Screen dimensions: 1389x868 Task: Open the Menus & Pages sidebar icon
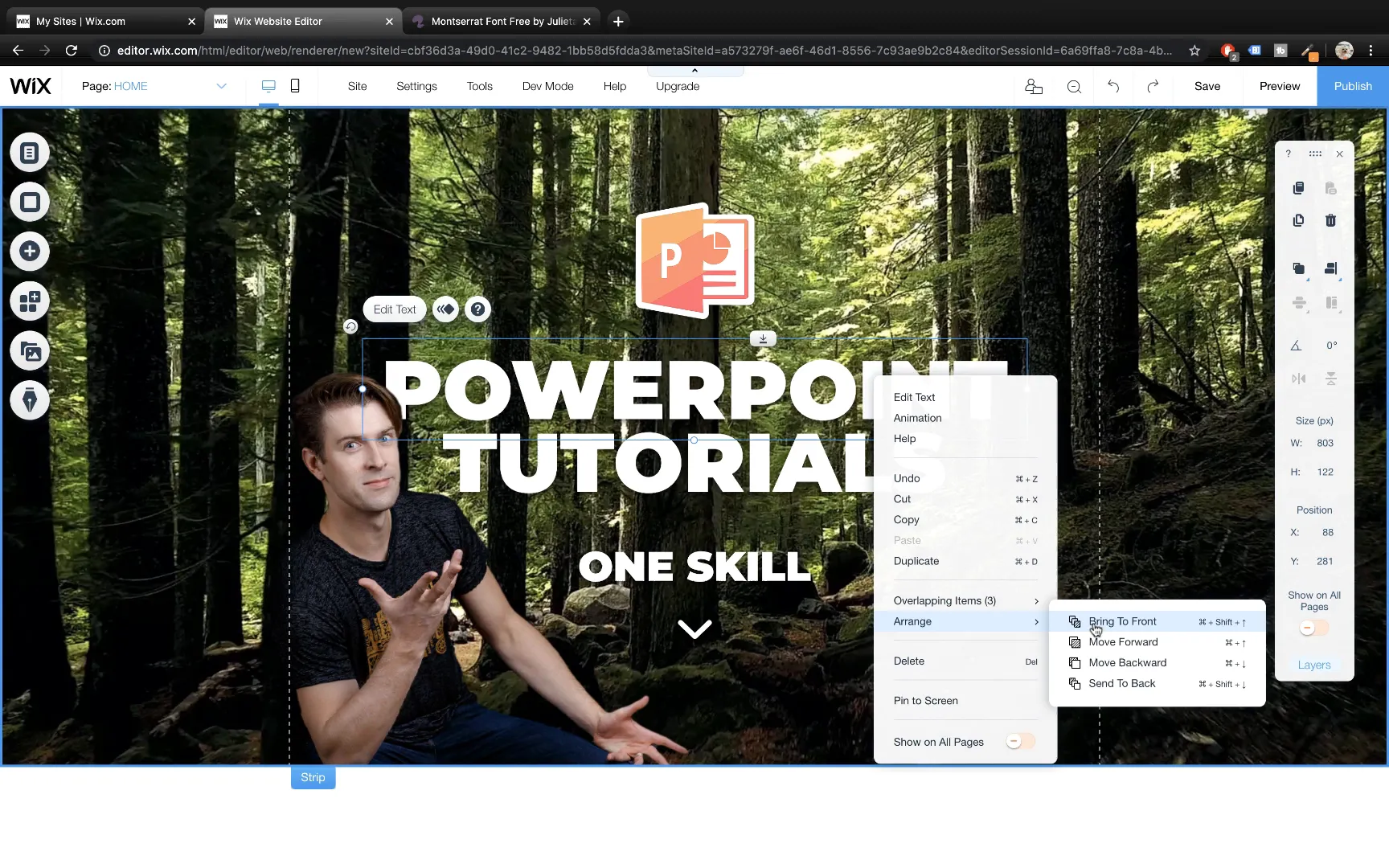coord(30,153)
